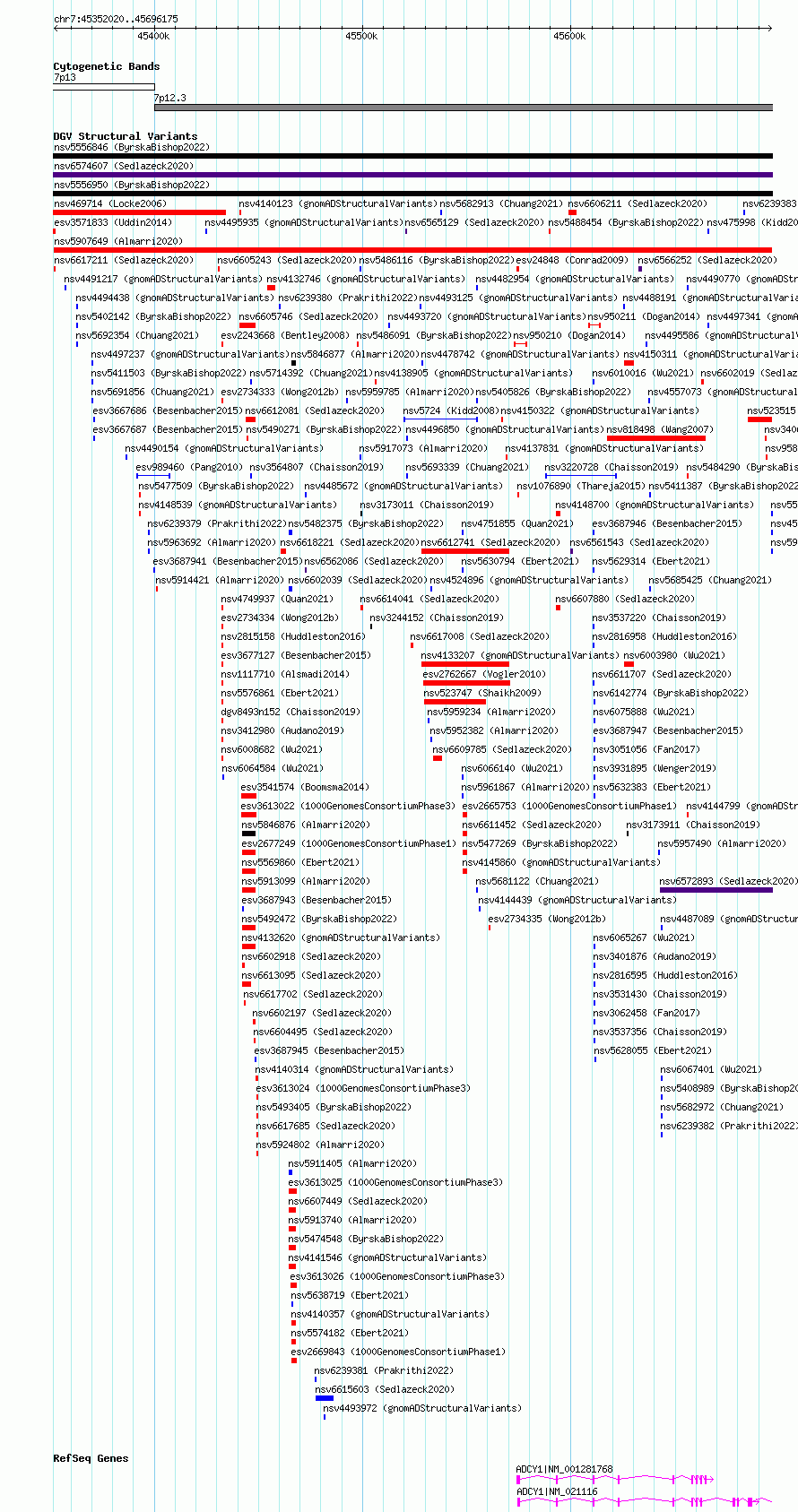Click the nsv5911405 (Almarri2020) variant label
The height and width of the screenshot is (1512, 798).
point(352,1163)
